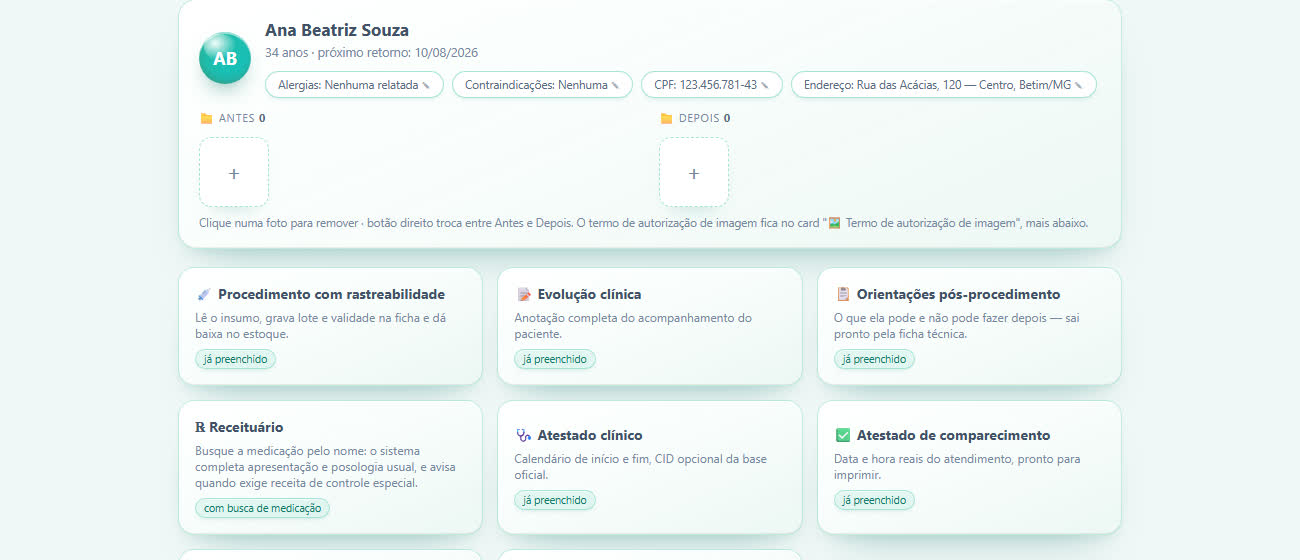Click the 'já preenchido' tag on Atestado clínico

click(555, 500)
